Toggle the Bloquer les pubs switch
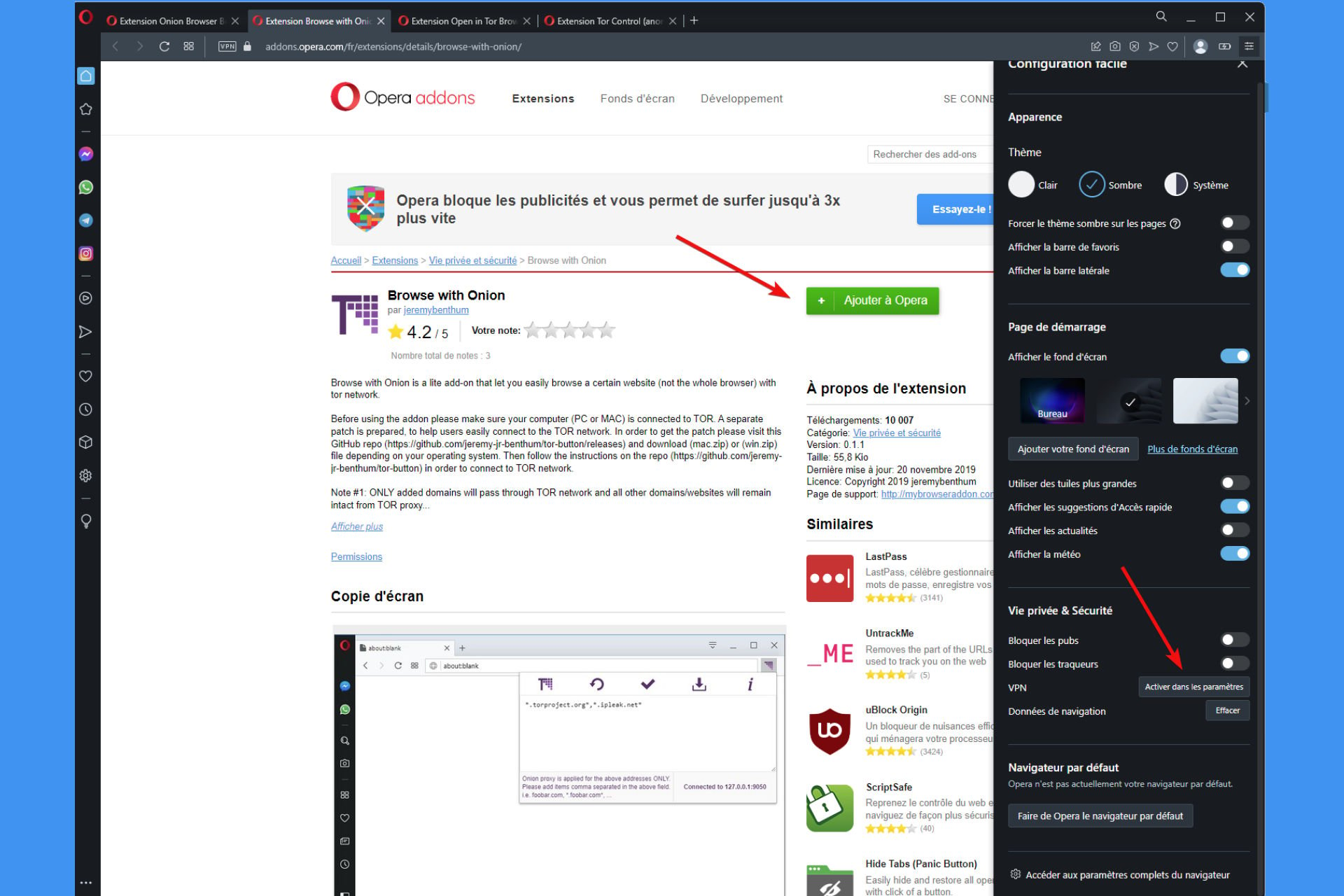Screen dimensions: 1344x896 tap(1232, 639)
